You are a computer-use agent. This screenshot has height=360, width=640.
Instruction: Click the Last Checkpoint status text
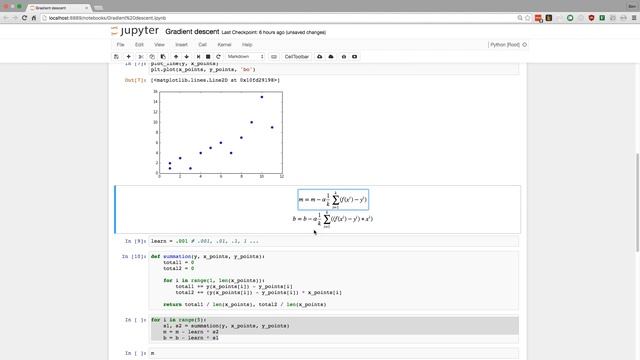(273, 32)
